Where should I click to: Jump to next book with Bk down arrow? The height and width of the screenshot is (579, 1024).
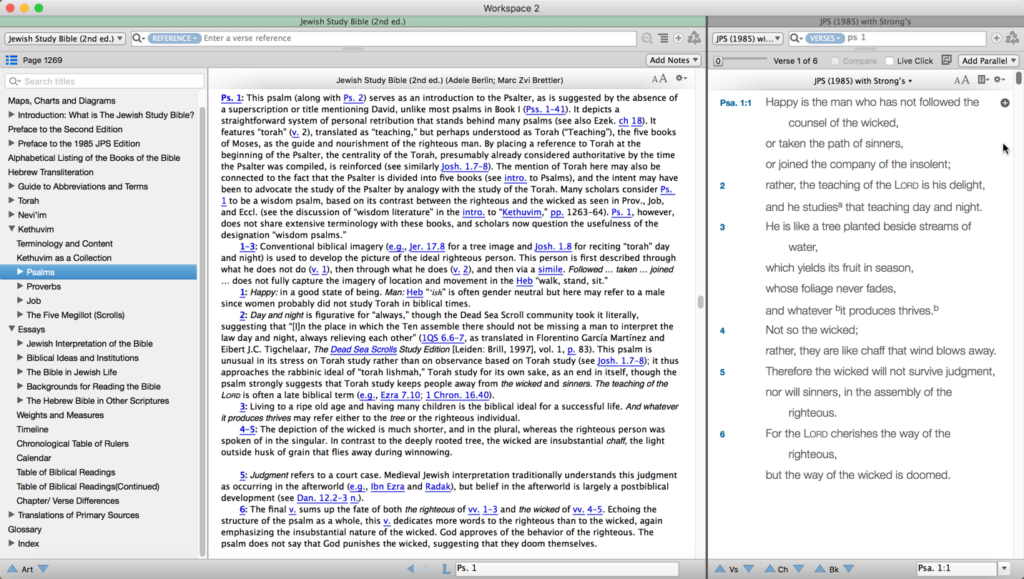848,569
